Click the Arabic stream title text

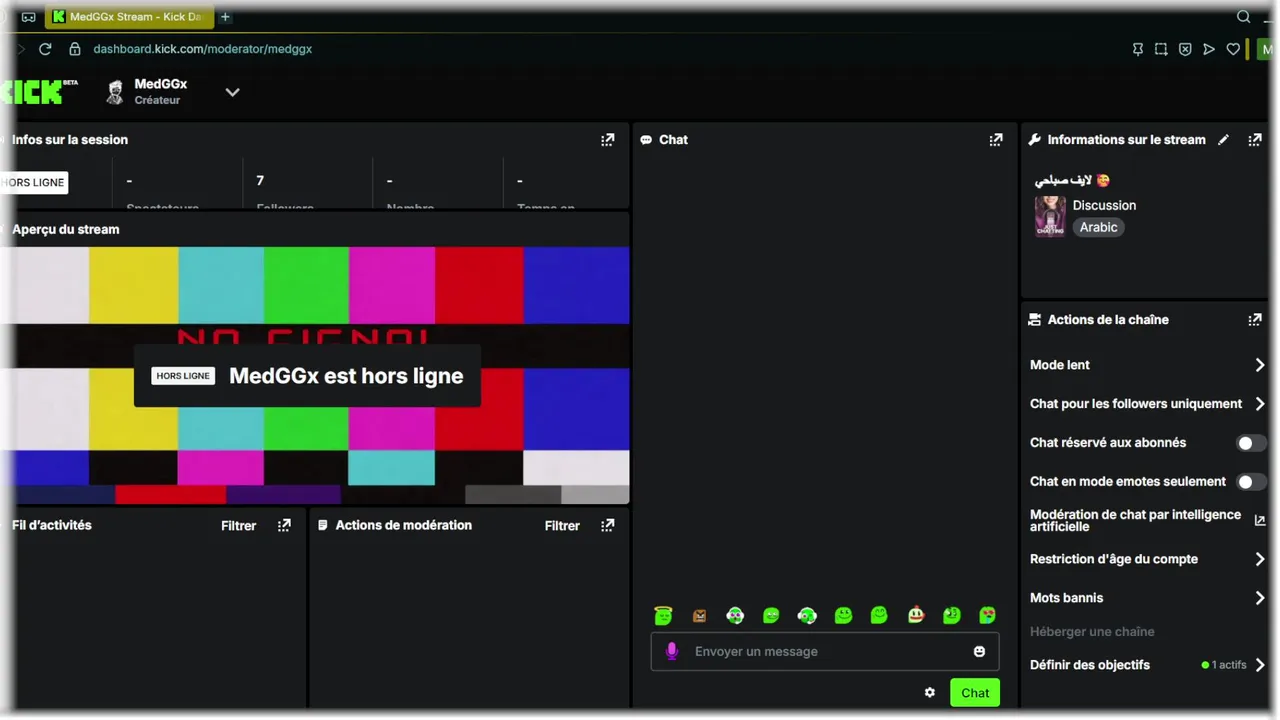[x=1072, y=181]
